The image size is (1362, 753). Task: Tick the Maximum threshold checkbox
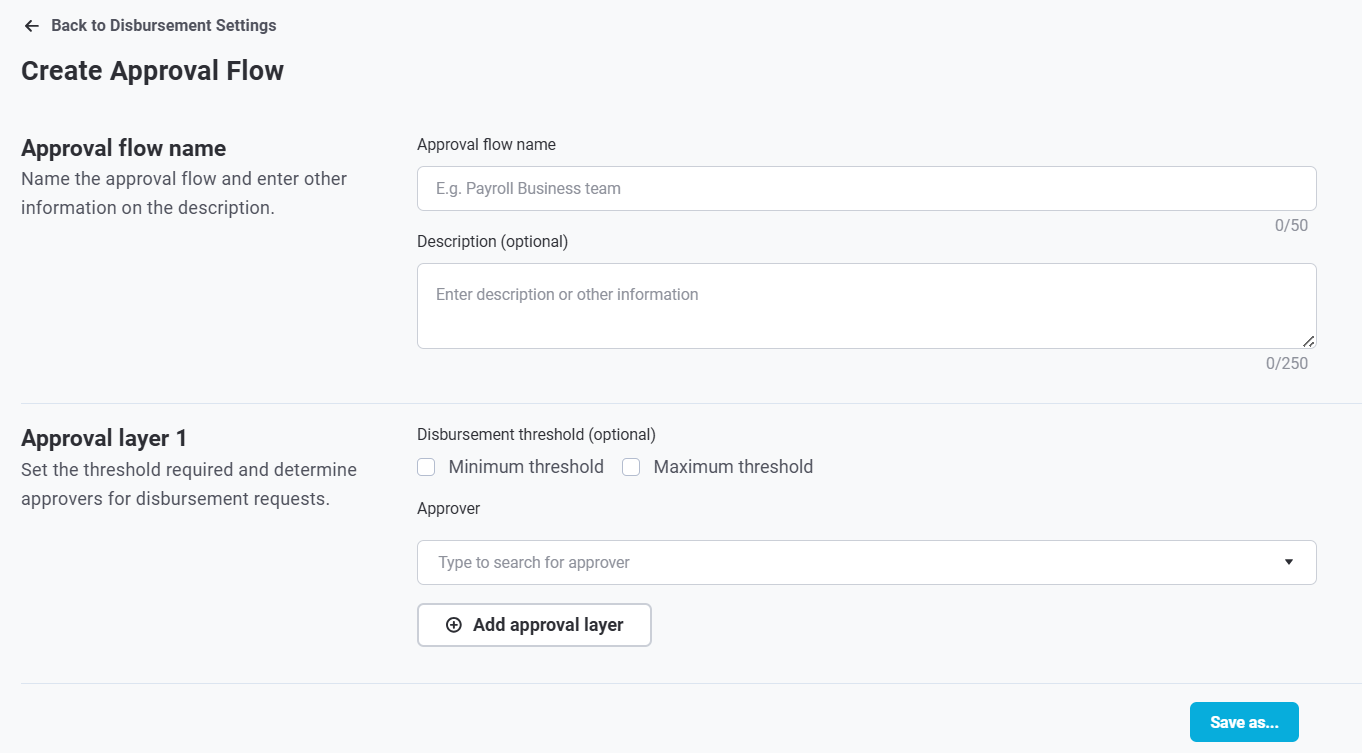[x=631, y=467]
